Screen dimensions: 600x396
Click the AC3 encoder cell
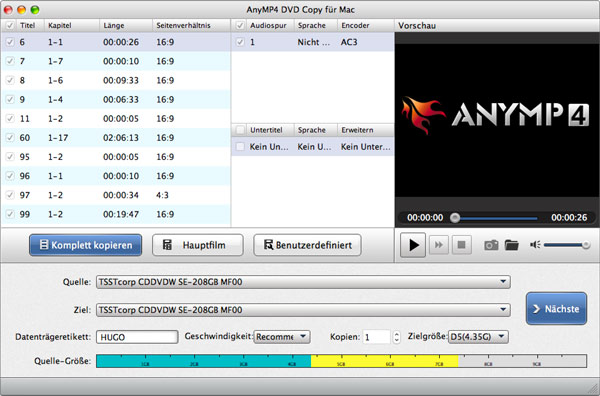pyautogui.click(x=349, y=42)
